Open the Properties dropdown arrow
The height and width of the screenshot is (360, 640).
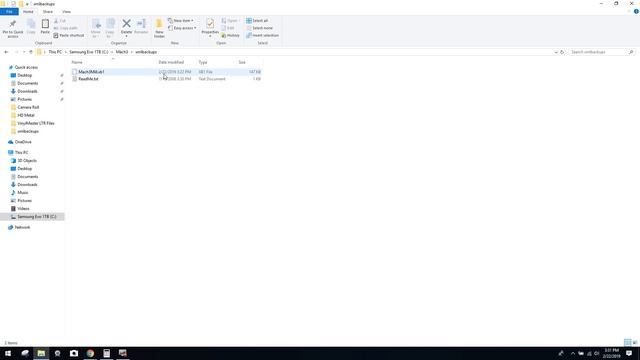point(210,36)
